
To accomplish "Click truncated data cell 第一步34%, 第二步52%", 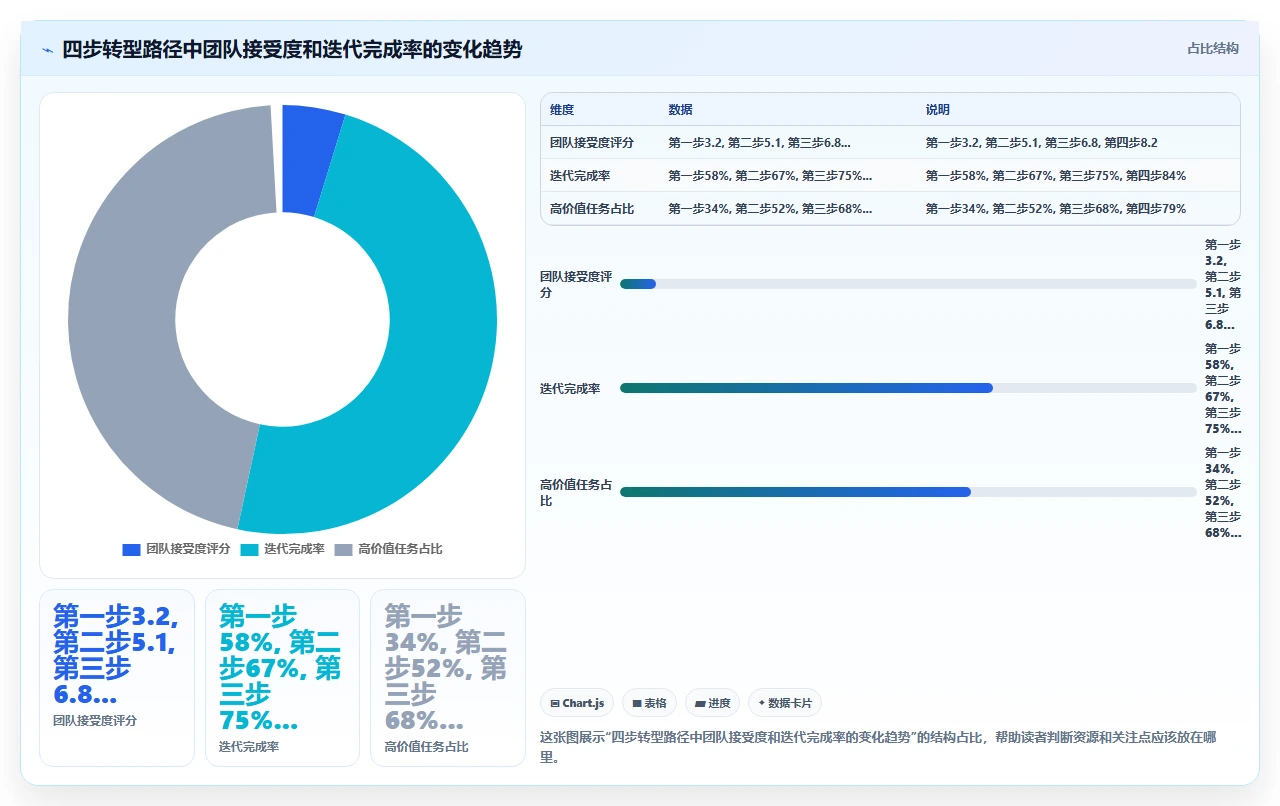I will tap(770, 209).
